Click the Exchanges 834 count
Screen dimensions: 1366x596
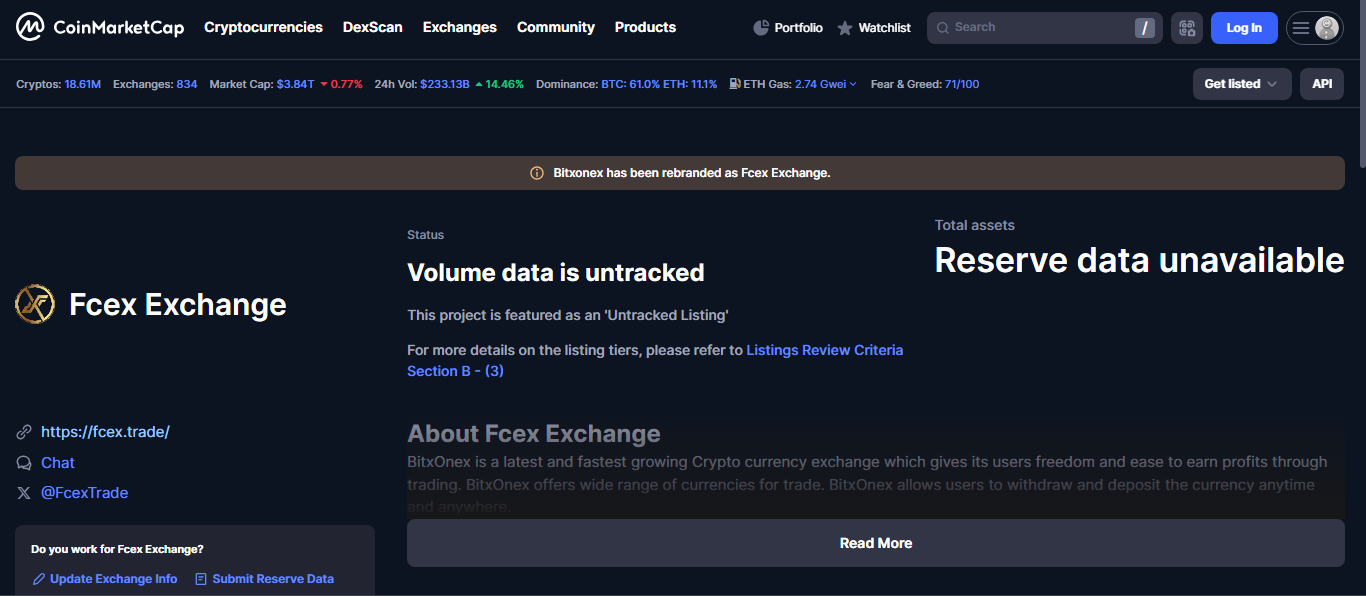click(x=186, y=84)
